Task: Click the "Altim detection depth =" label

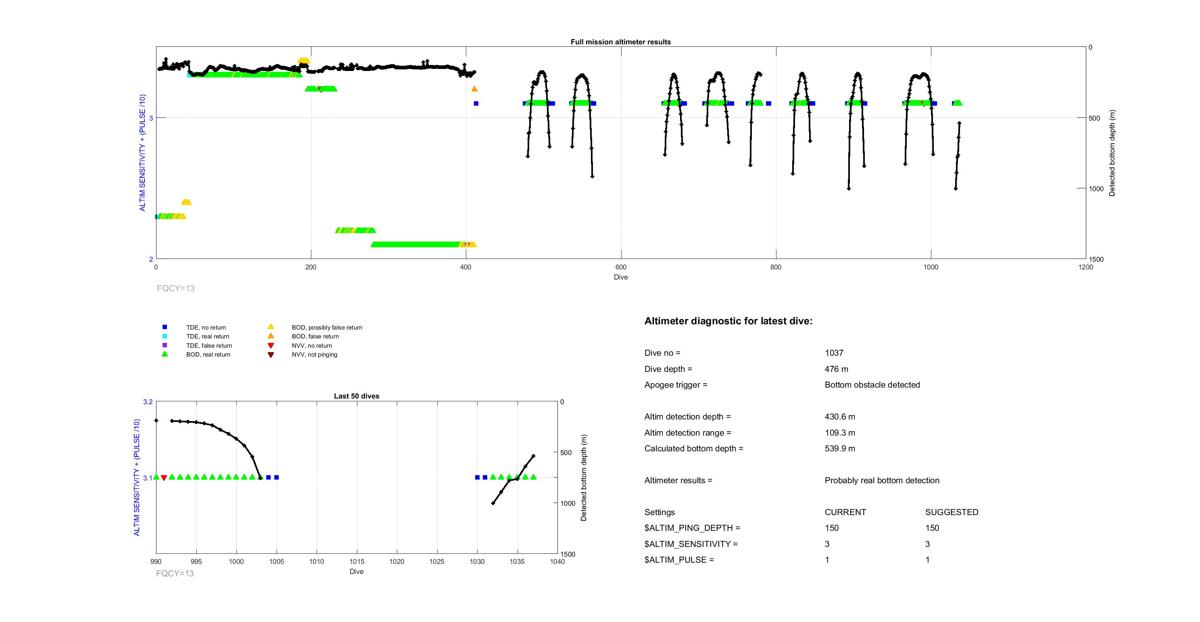Action: 688,417
